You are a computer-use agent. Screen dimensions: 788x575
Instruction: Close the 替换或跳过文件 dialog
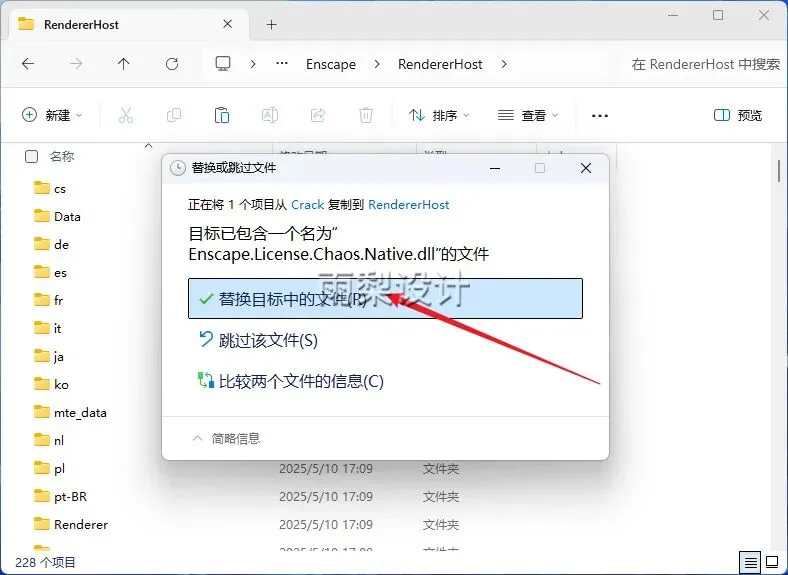(x=585, y=168)
